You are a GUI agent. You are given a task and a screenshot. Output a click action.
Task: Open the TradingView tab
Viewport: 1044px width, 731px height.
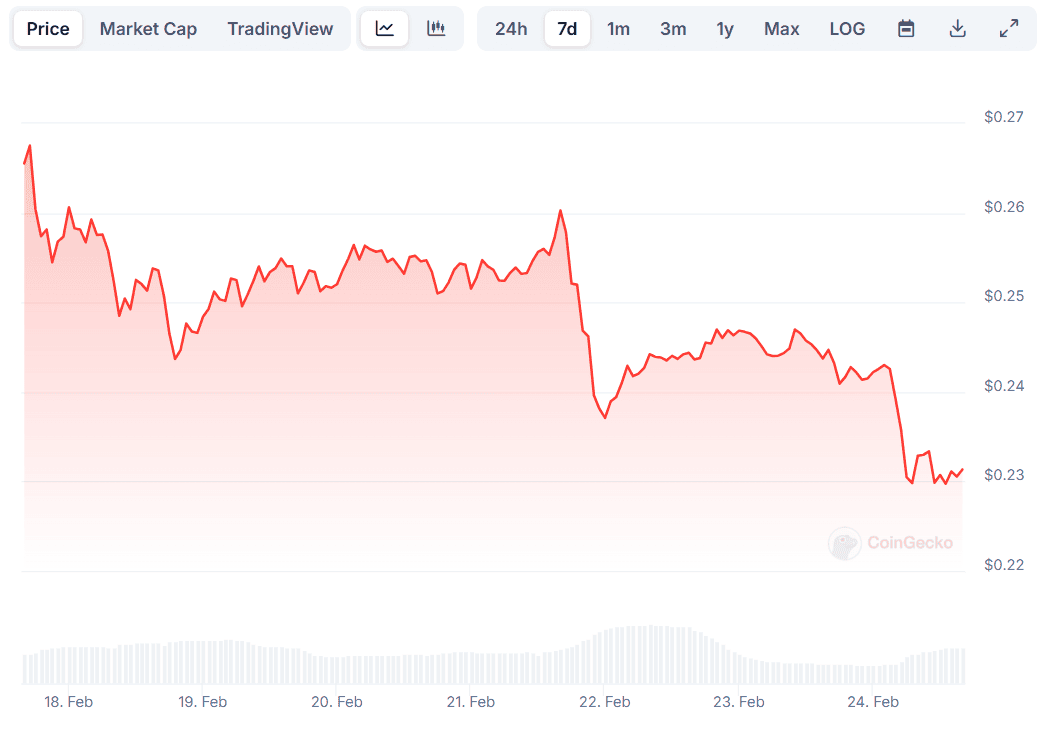click(280, 29)
